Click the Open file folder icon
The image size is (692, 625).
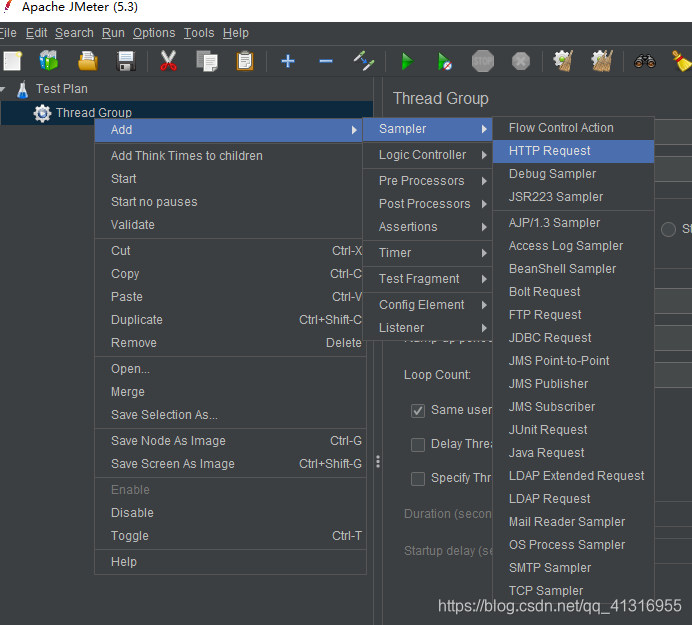[x=88, y=61]
